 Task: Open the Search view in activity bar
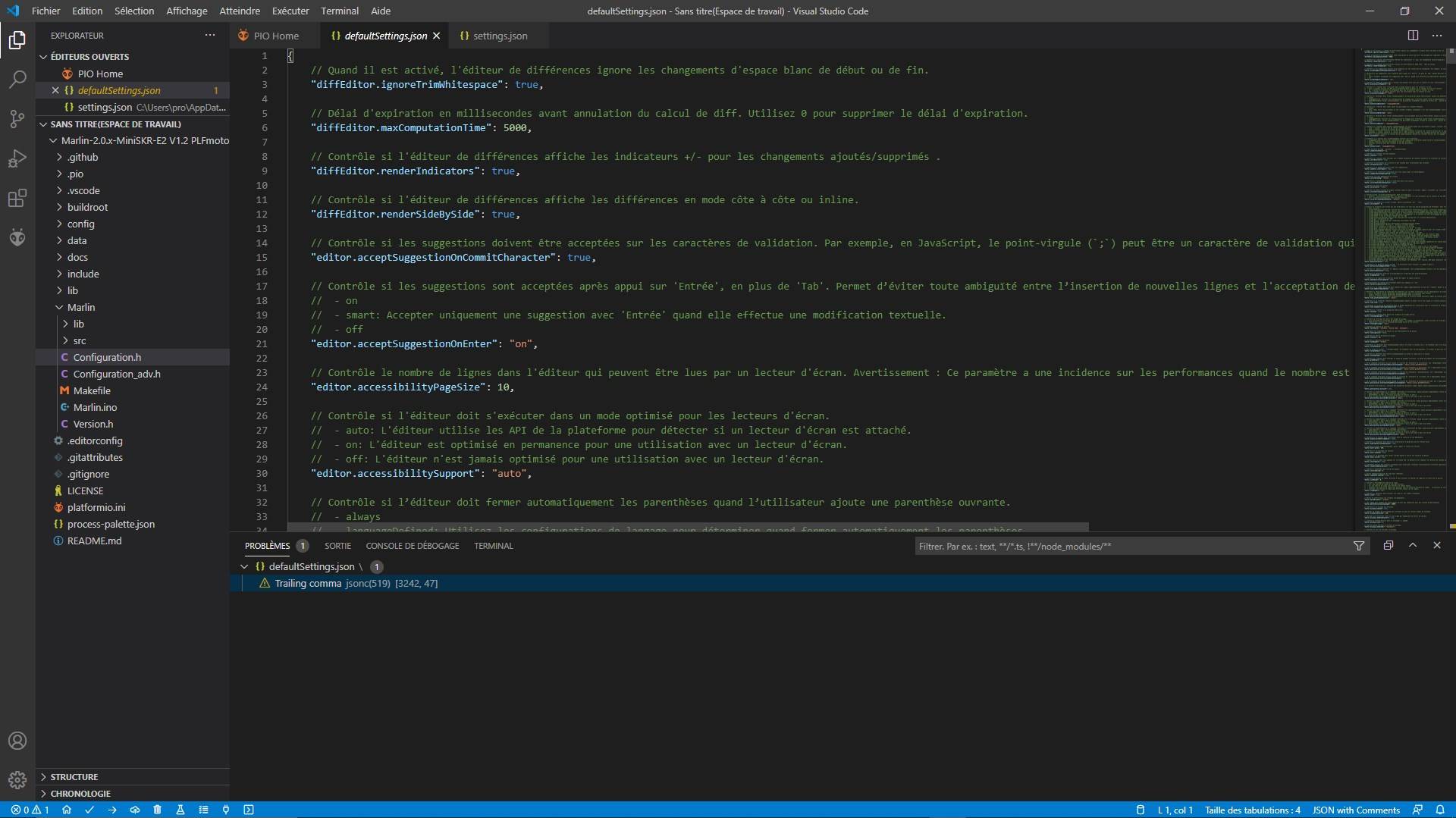pyautogui.click(x=17, y=80)
